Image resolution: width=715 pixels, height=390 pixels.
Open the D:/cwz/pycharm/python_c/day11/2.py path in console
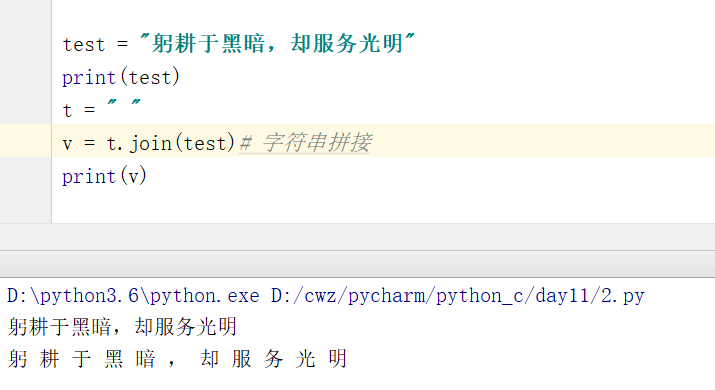click(x=457, y=296)
